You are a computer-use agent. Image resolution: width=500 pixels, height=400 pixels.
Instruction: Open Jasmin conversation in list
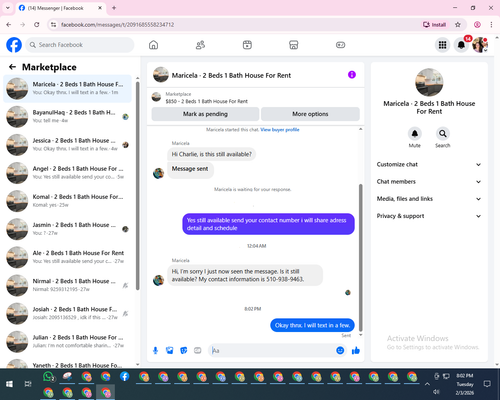[x=67, y=229]
